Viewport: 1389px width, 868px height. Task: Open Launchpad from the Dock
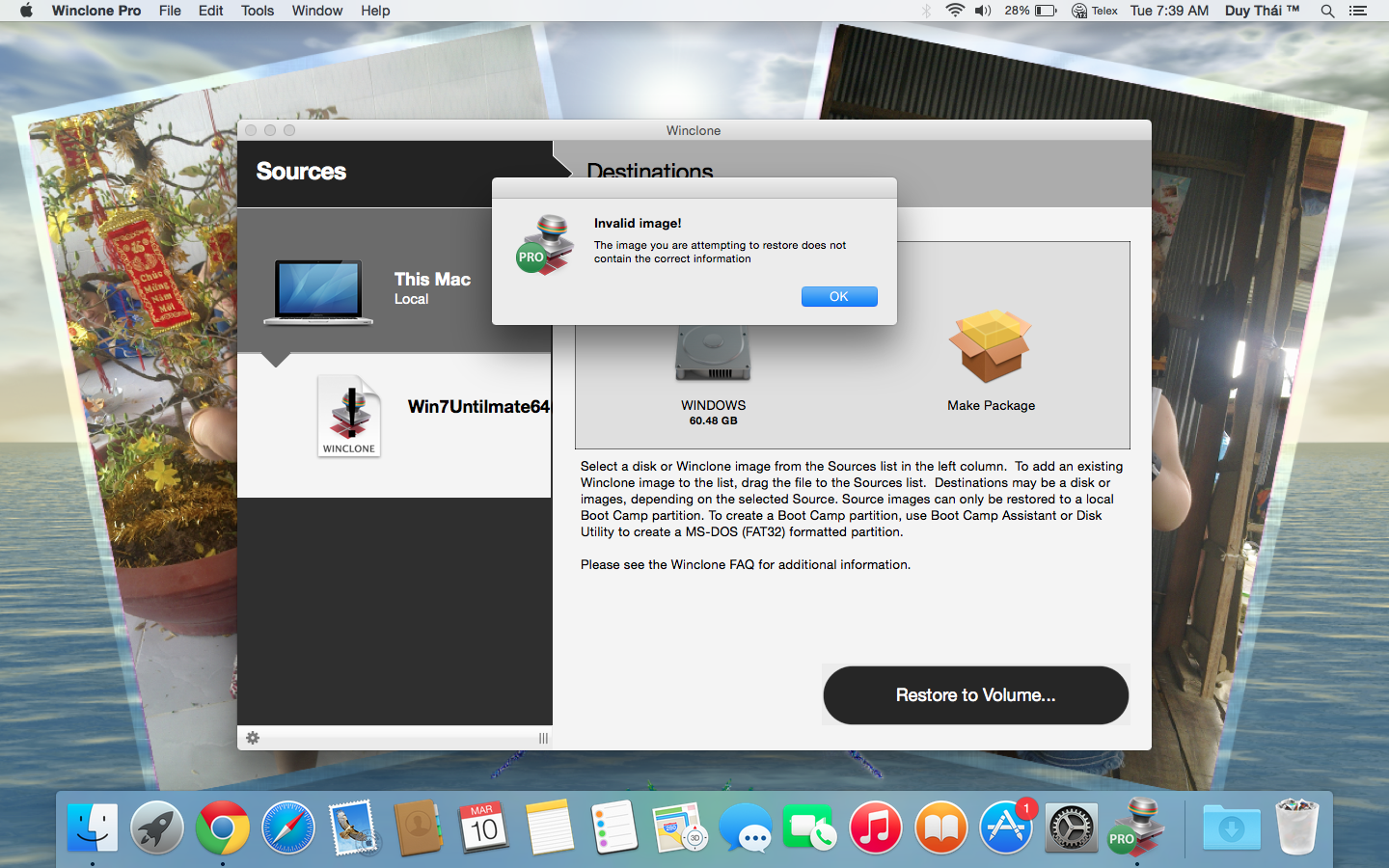[x=157, y=827]
